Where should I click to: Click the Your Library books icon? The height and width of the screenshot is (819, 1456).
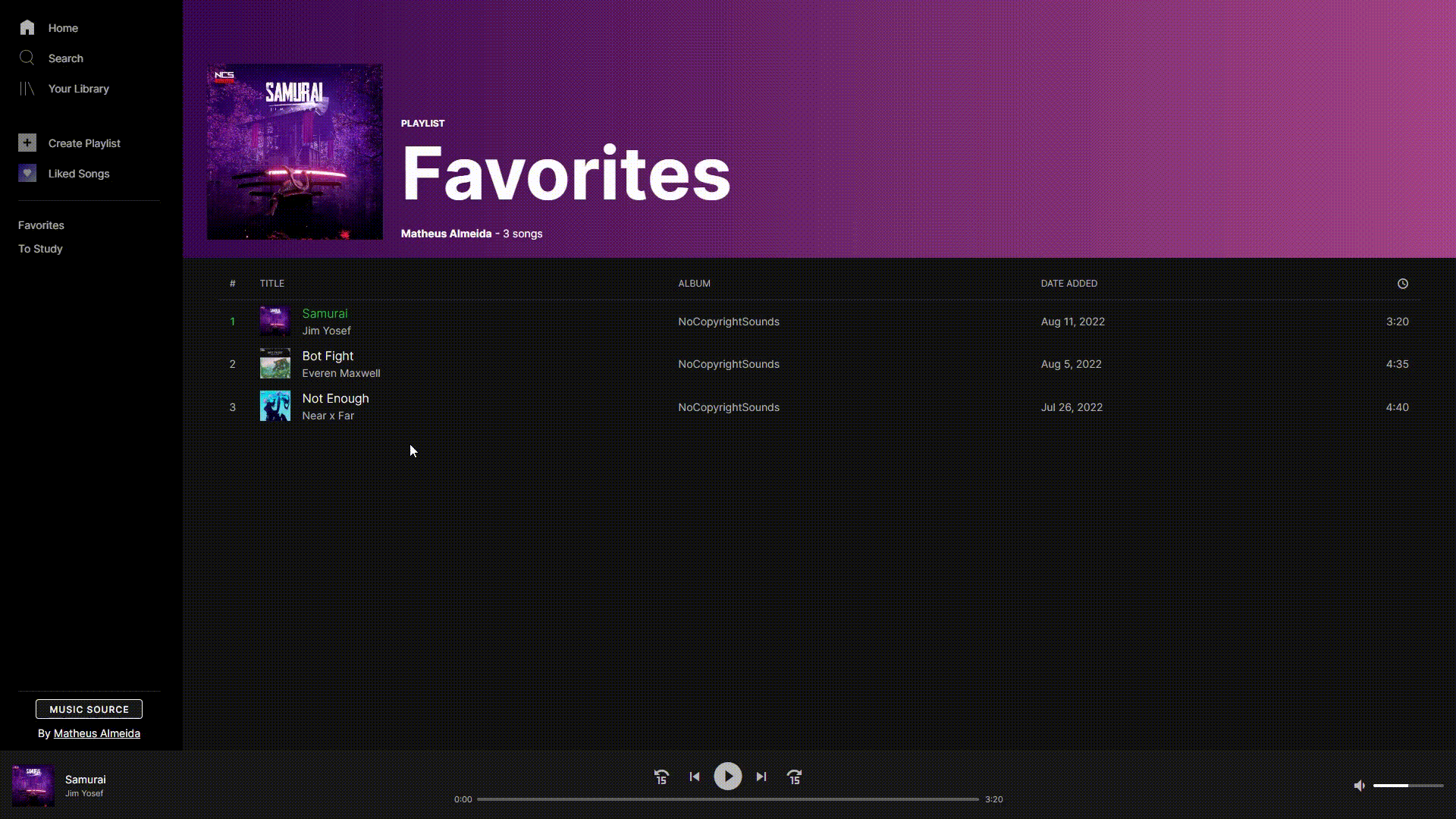[x=27, y=89]
